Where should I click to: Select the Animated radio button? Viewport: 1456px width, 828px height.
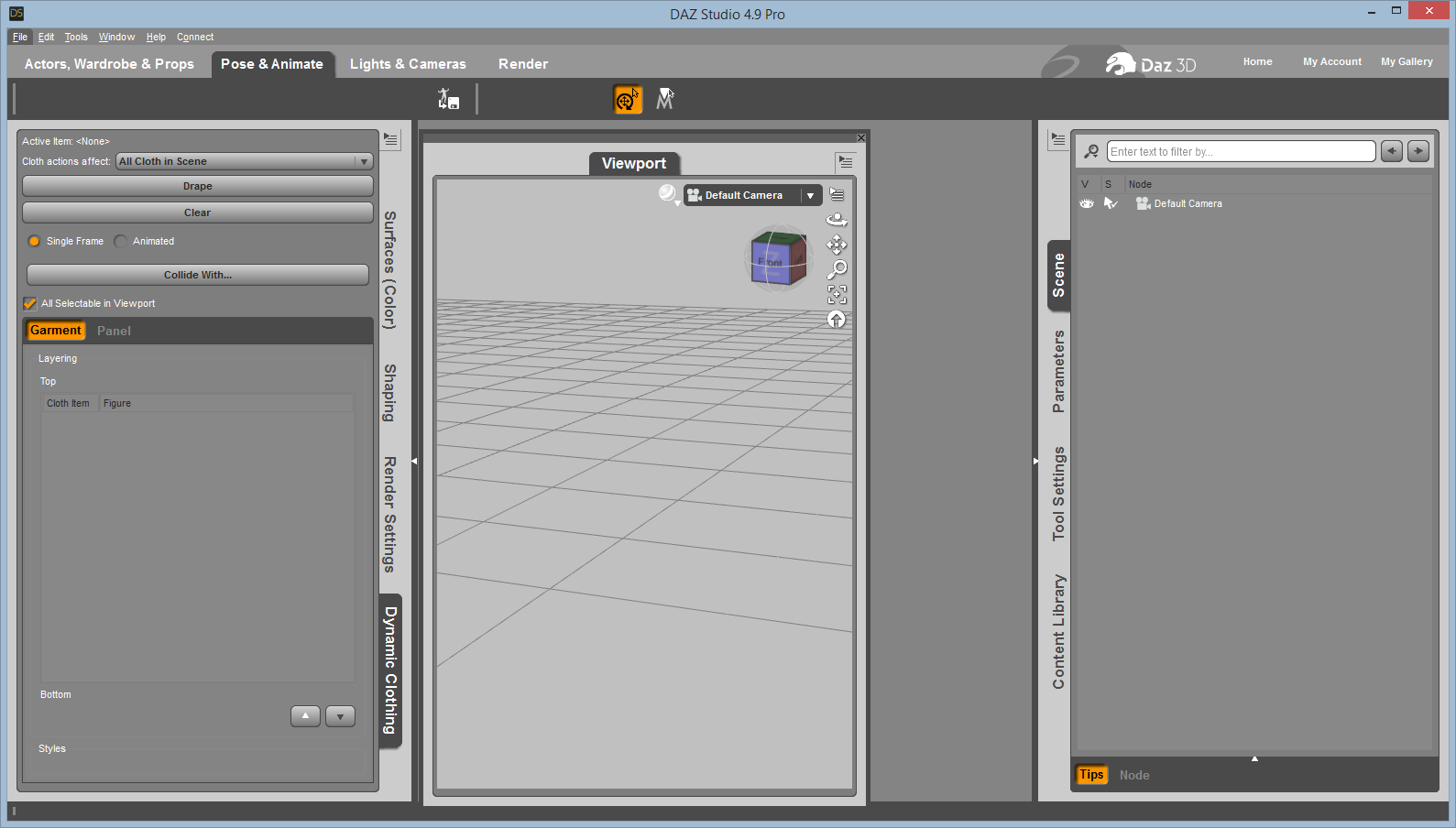tap(120, 241)
